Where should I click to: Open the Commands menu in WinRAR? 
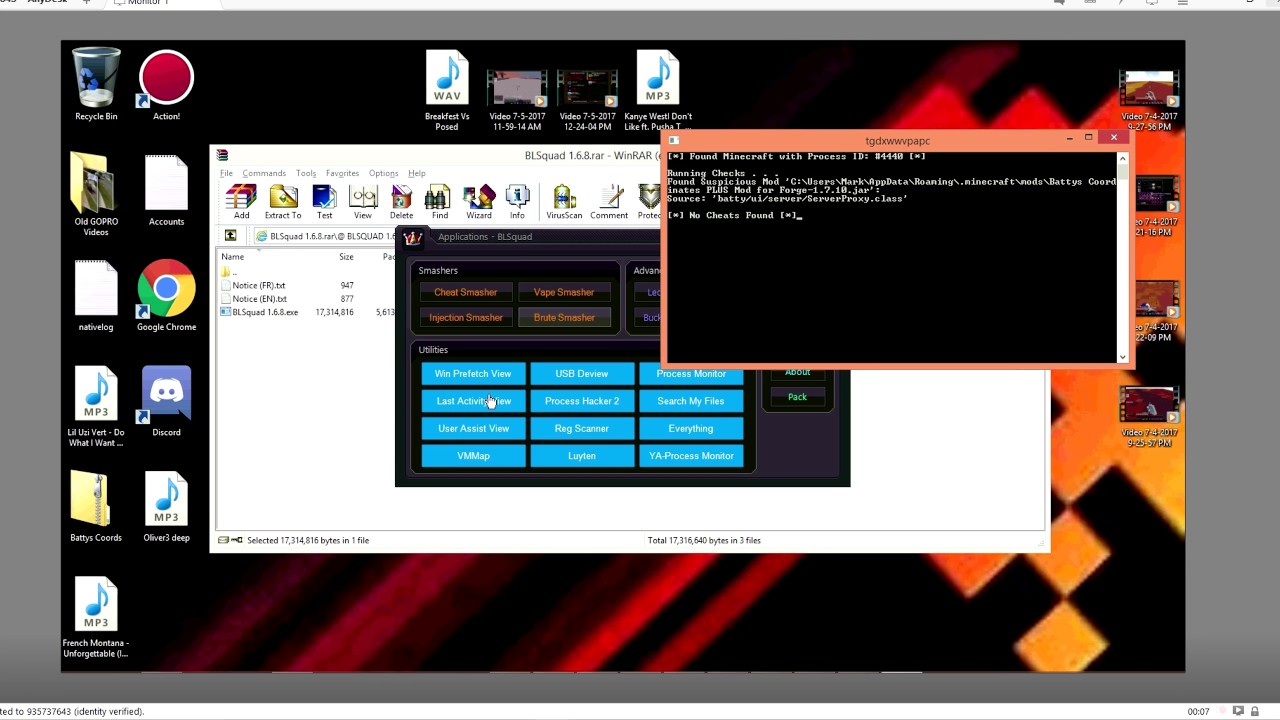click(264, 173)
